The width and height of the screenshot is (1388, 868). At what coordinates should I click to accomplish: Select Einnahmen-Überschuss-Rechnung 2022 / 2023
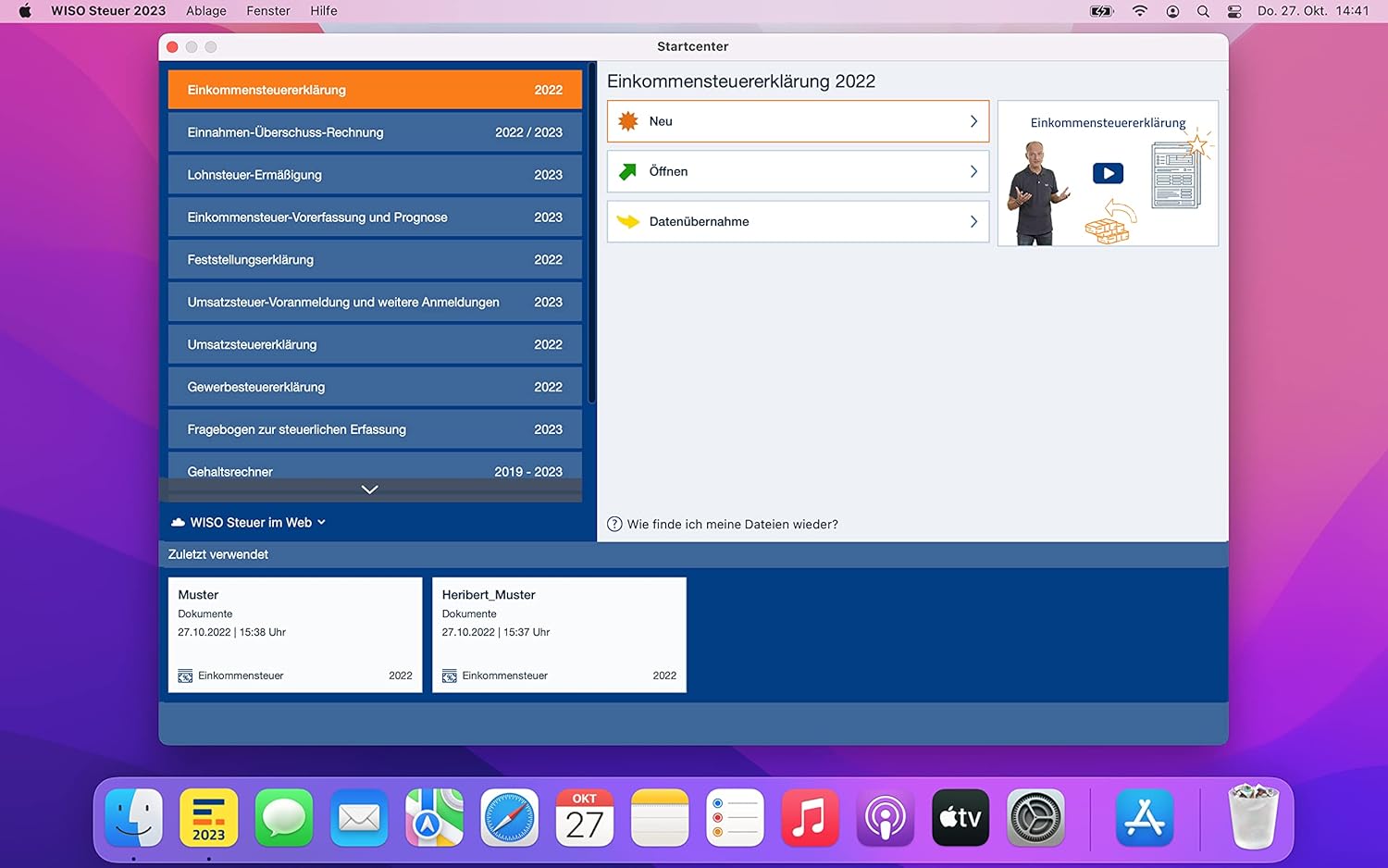375,132
